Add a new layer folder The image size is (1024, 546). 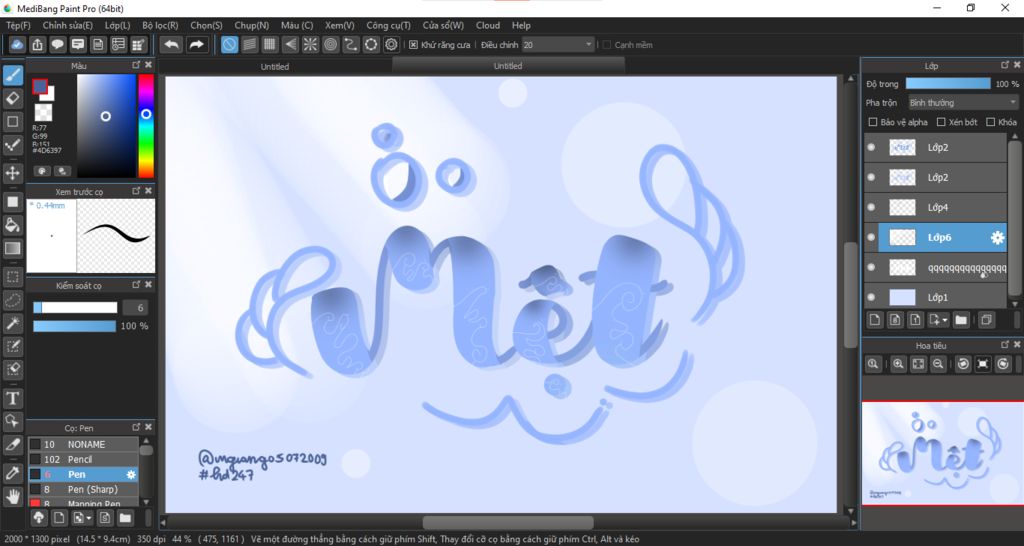pos(961,319)
